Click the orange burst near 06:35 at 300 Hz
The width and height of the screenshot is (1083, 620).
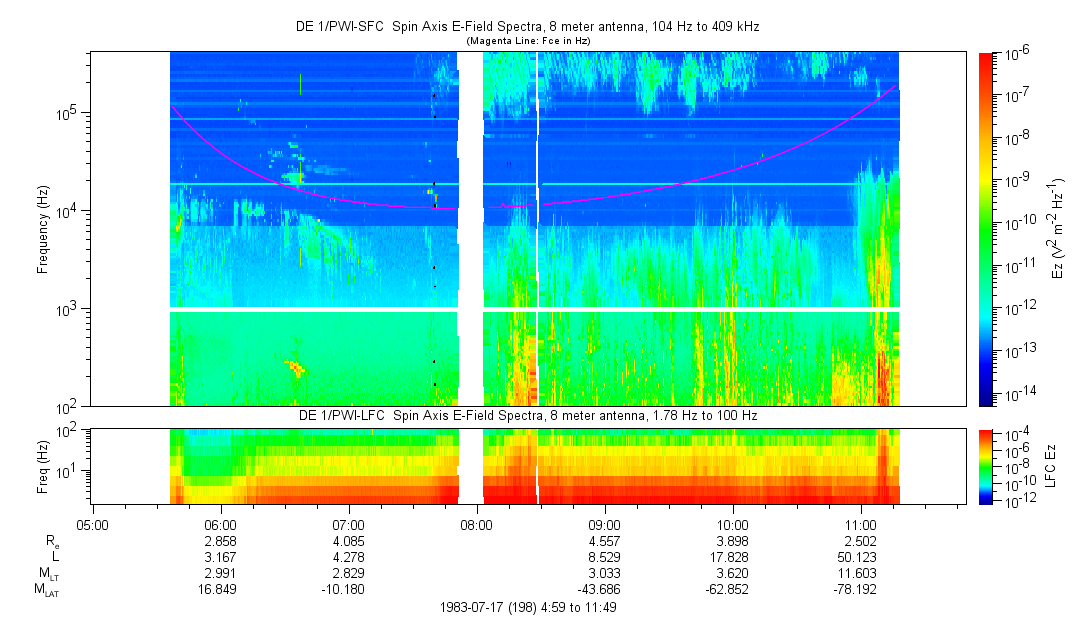coord(295,367)
